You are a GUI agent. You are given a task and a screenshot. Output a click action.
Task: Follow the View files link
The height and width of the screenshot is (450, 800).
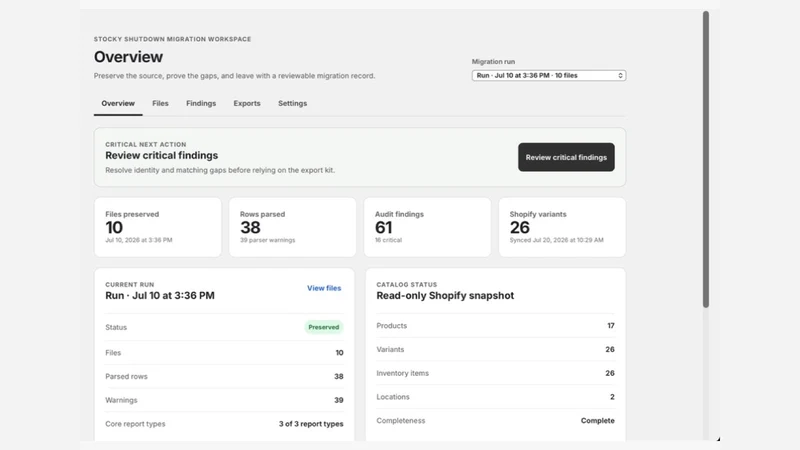[324, 288]
